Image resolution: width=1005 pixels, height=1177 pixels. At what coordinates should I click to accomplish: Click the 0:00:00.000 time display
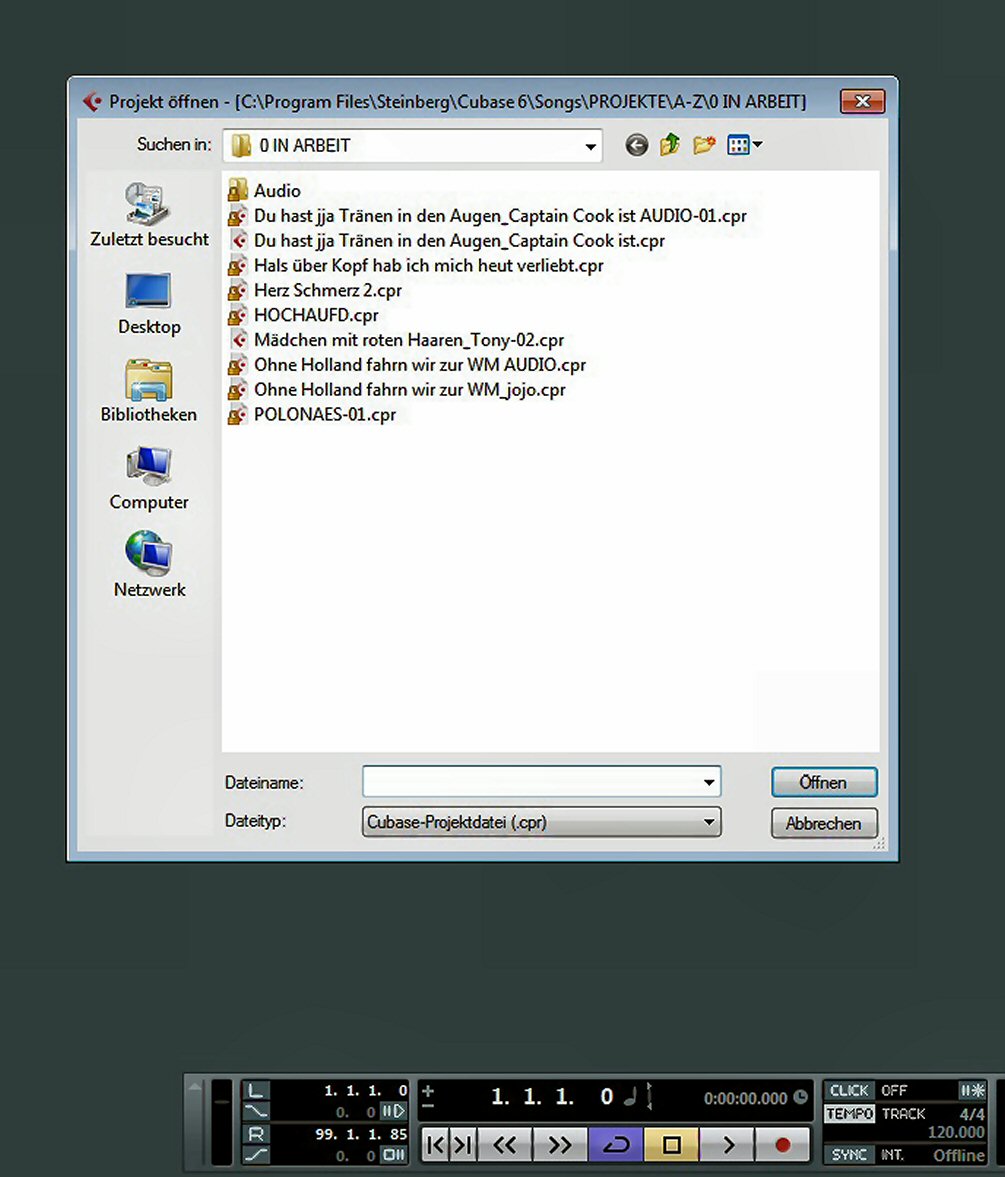pyautogui.click(x=745, y=1098)
